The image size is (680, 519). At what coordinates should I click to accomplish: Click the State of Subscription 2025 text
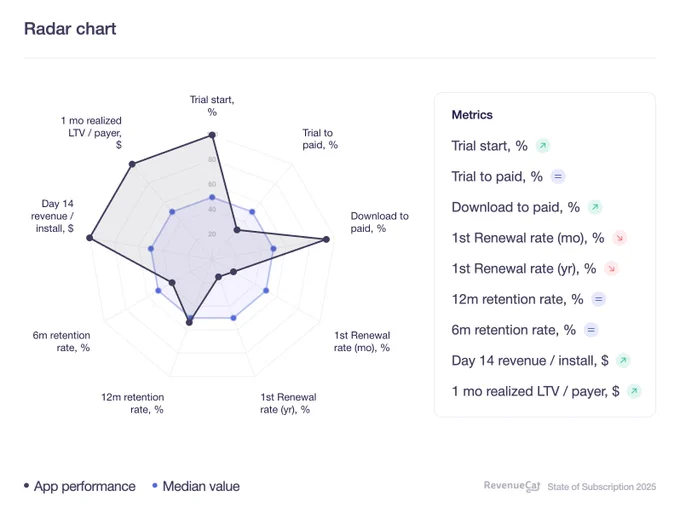point(602,487)
